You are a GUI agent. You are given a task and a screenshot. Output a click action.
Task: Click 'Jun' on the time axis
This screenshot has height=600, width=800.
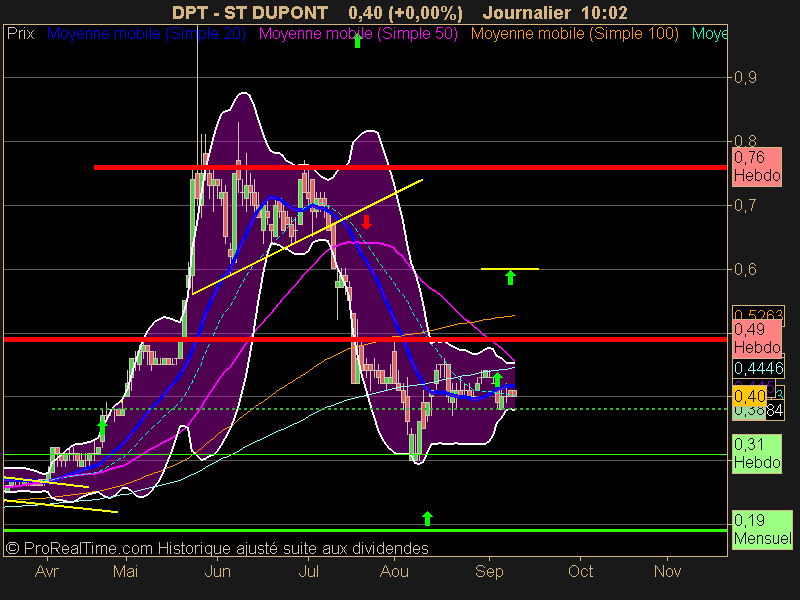[x=217, y=571]
